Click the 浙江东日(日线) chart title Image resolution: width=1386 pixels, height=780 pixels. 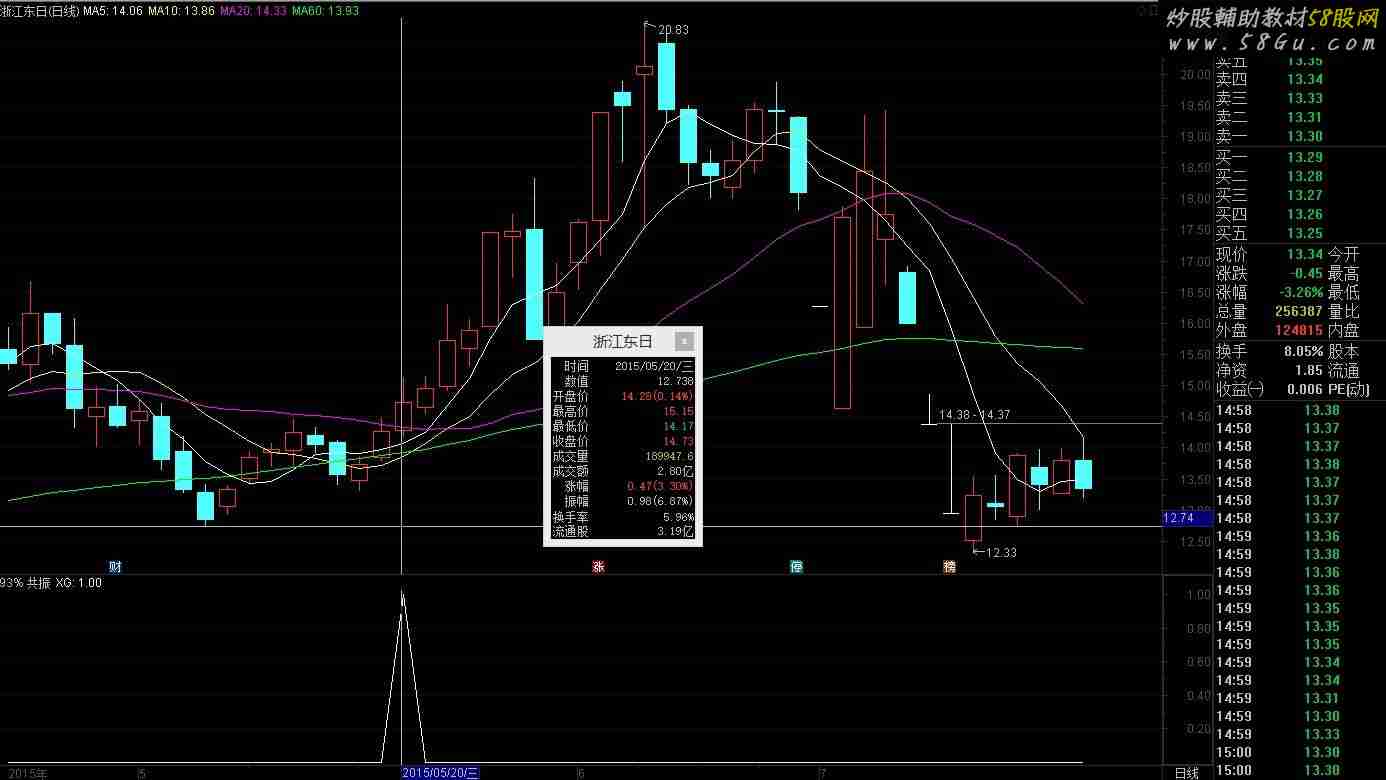pyautogui.click(x=40, y=10)
